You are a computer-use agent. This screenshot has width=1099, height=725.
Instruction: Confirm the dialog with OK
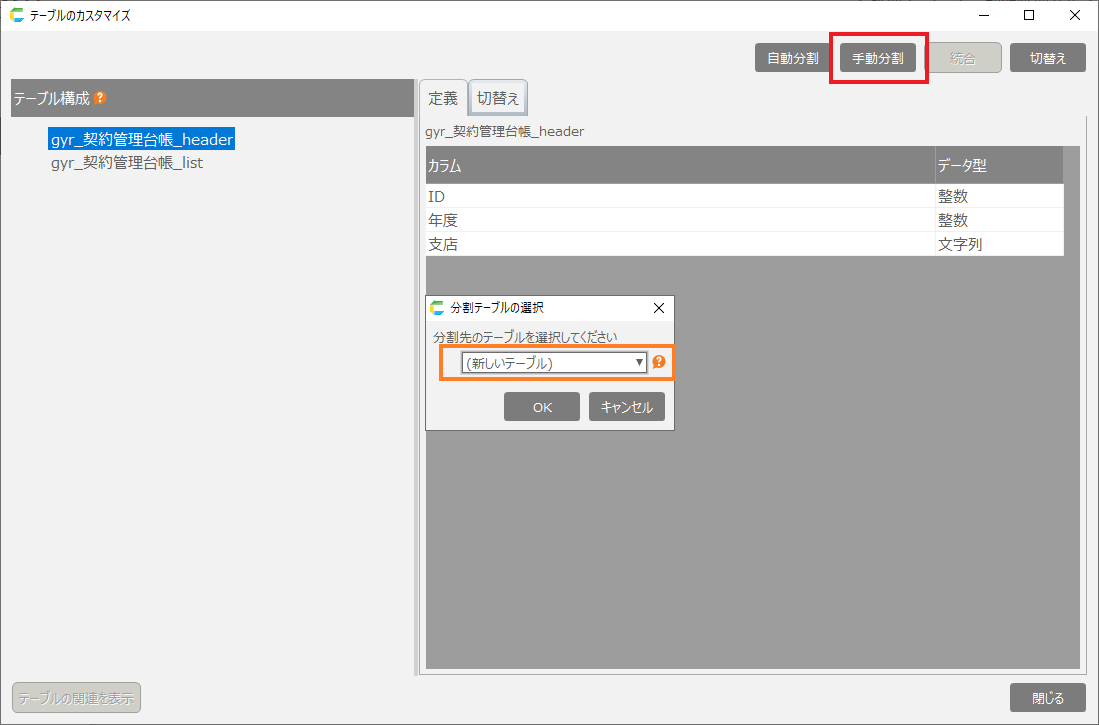coord(542,407)
